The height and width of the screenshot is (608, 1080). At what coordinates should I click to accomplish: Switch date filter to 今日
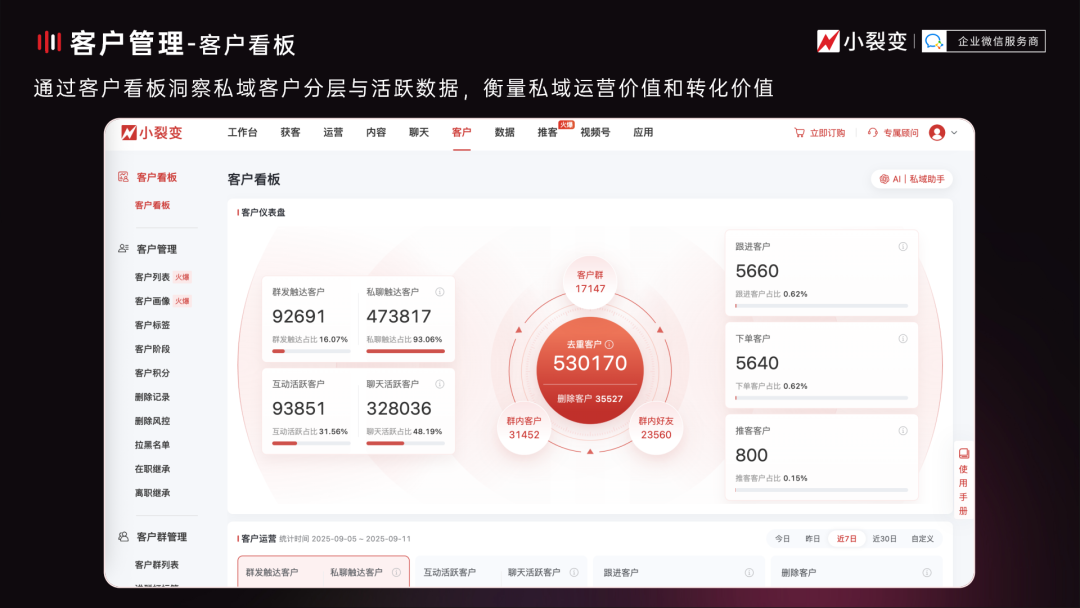click(781, 537)
